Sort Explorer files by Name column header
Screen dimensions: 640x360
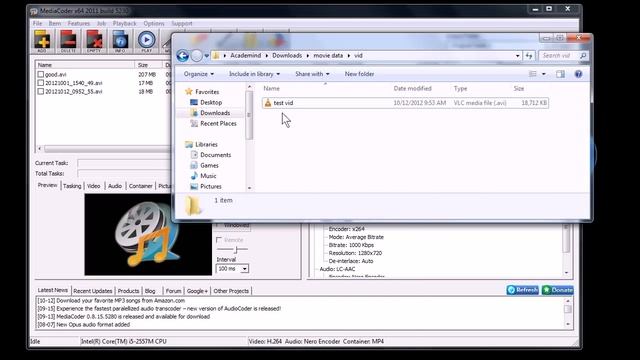271,89
